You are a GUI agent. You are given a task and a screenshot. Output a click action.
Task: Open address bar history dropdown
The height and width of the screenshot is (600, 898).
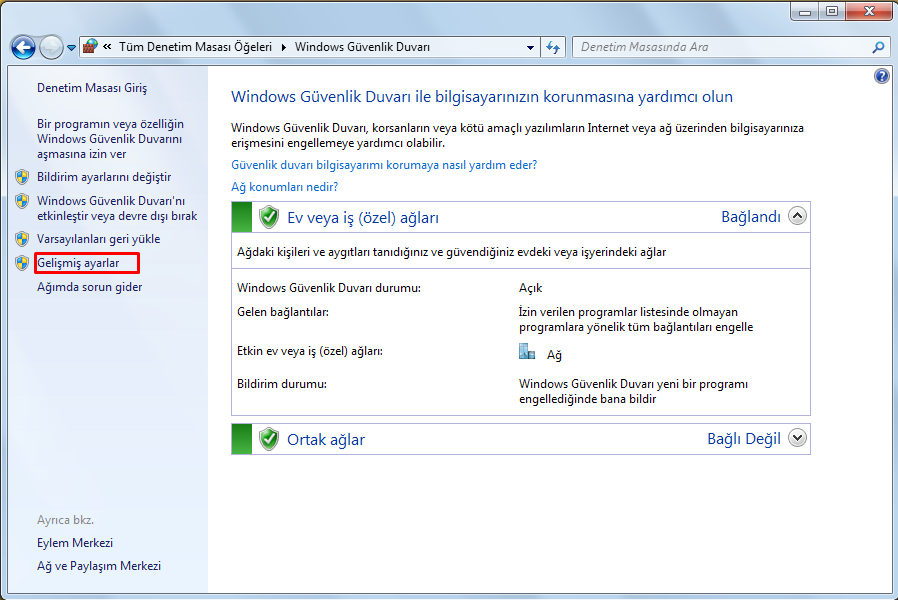[530, 48]
